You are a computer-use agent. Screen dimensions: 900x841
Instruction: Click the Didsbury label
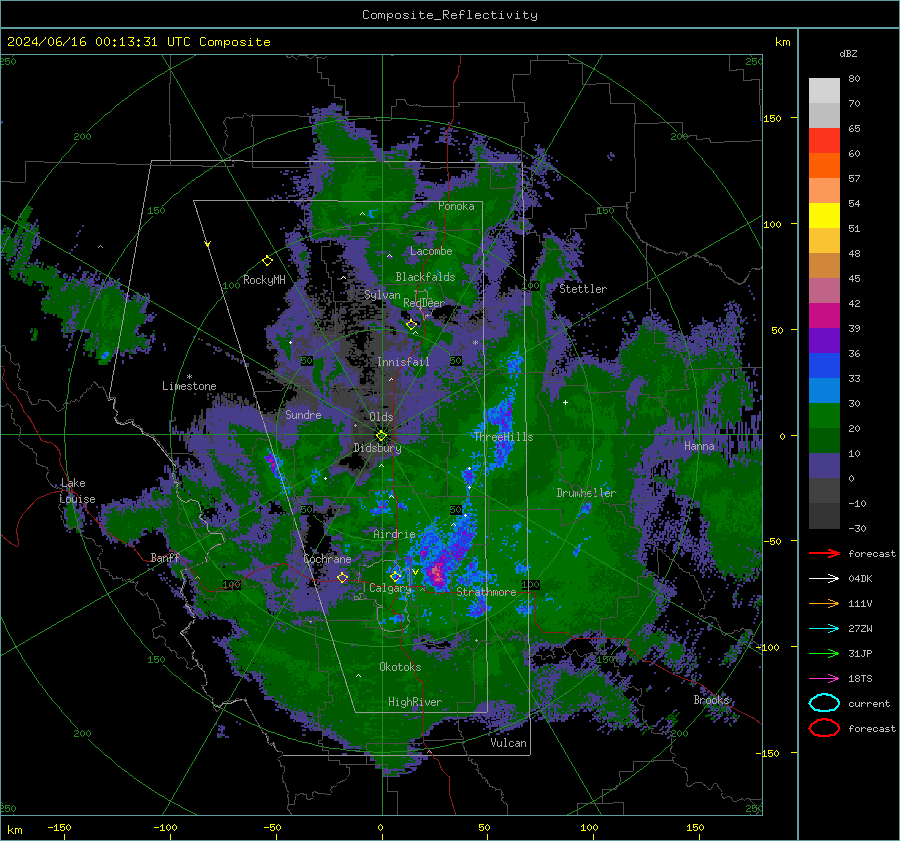377,448
